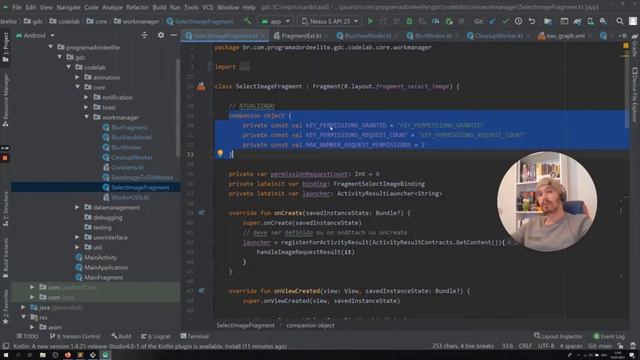Open the Android project view dropdown
Screen dimensions: 640x360
click(x=35, y=36)
